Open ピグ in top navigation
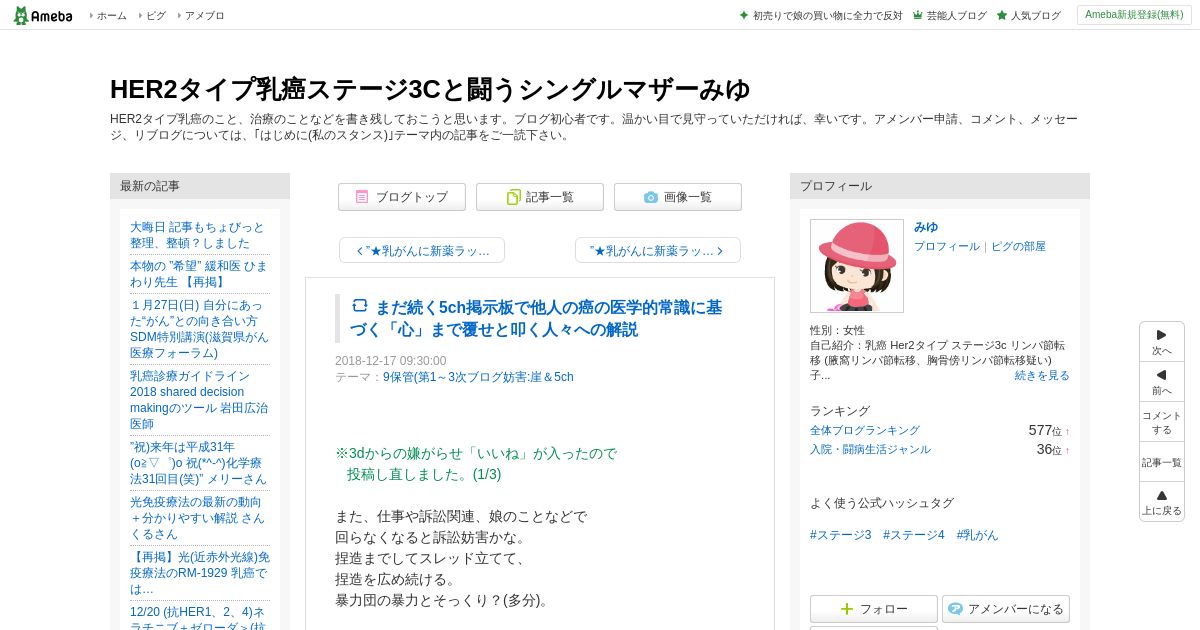This screenshot has width=1200, height=630. [156, 16]
